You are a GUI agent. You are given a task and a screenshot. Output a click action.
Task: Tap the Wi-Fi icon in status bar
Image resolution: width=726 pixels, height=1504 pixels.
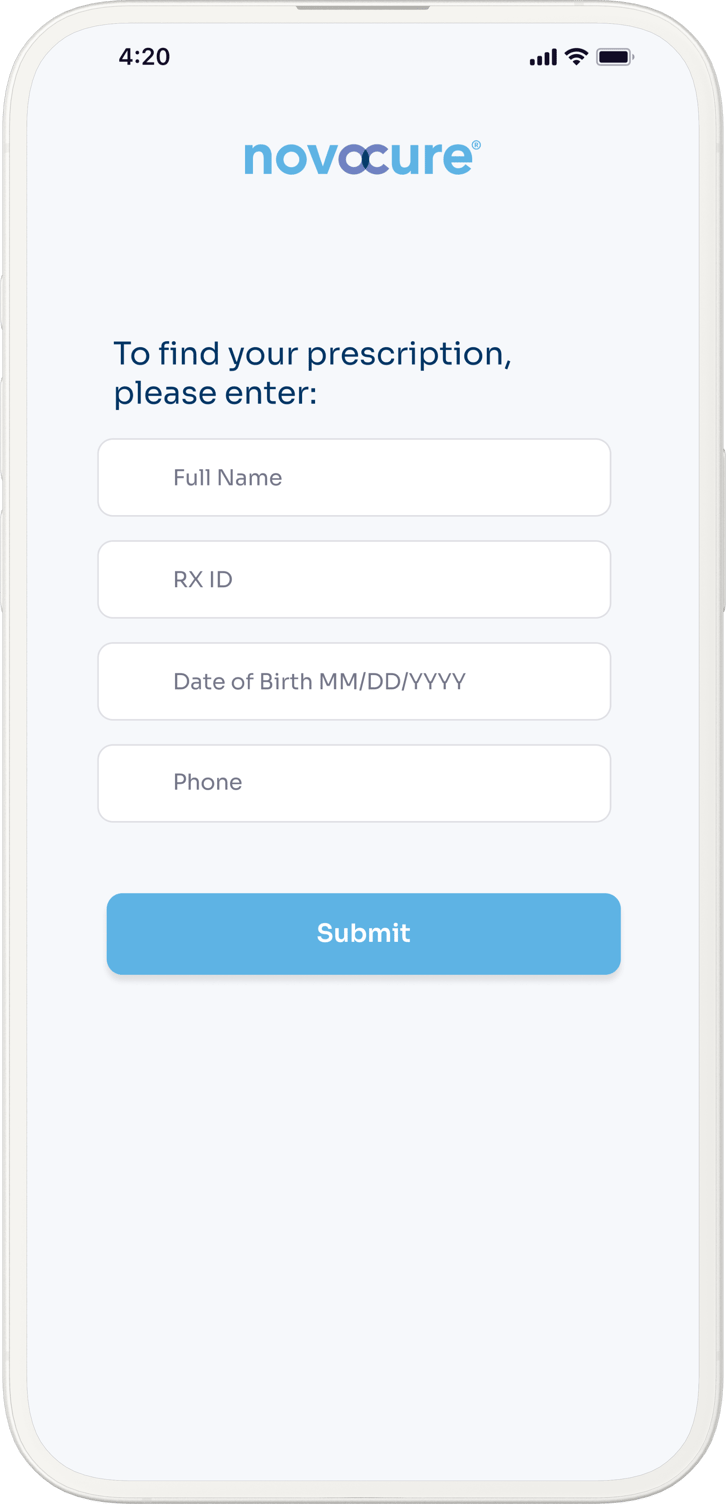click(x=576, y=57)
